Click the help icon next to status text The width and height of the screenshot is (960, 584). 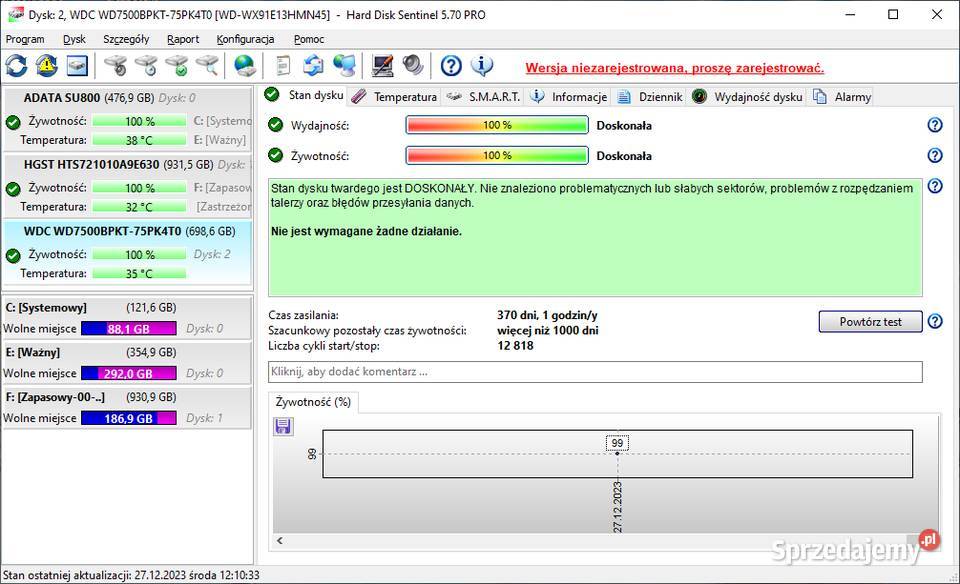pos(935,186)
